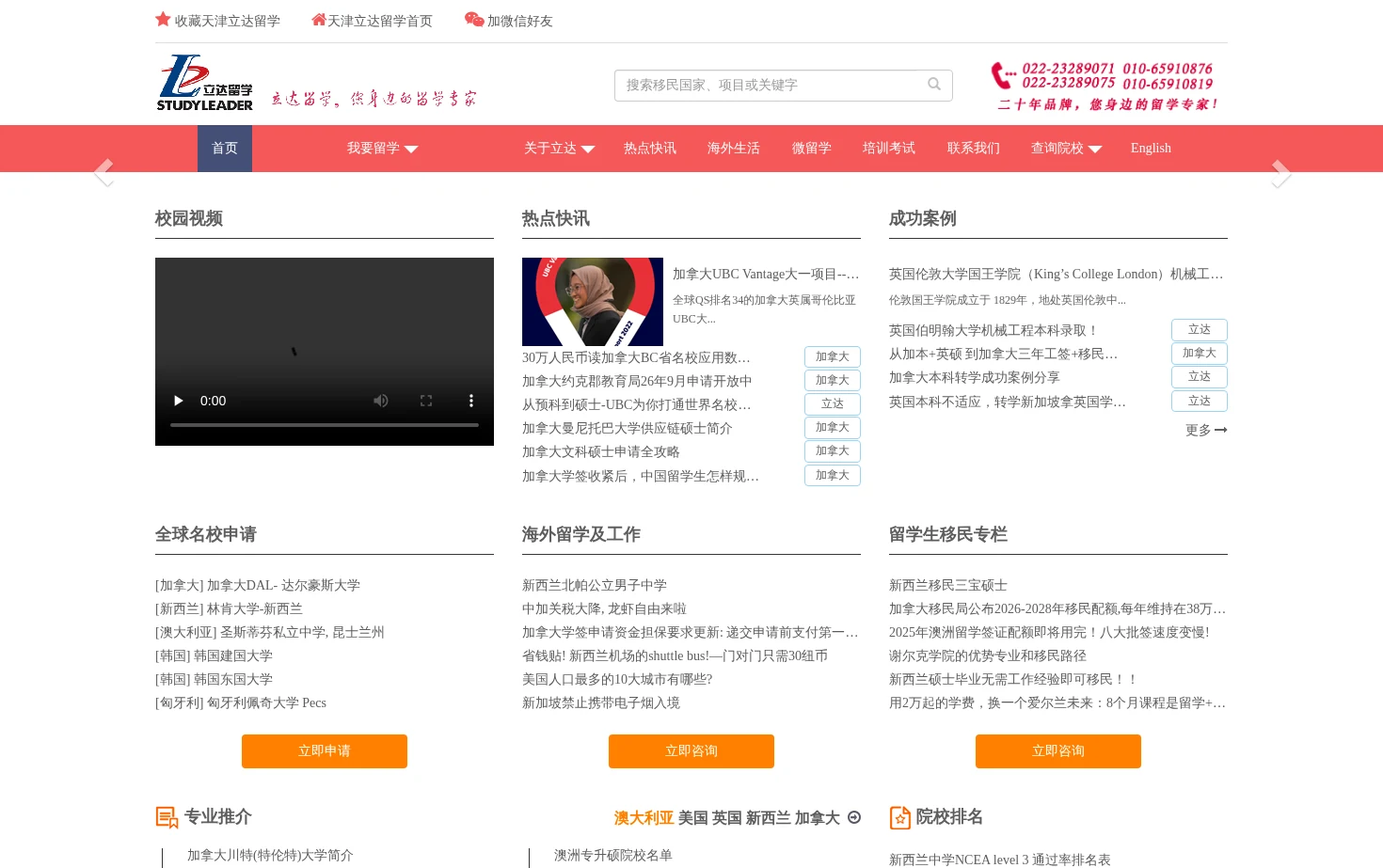Open [匈牙利] 匈牙利佩奇大学 Pecs
This screenshot has width=1383, height=868.
coord(241,703)
